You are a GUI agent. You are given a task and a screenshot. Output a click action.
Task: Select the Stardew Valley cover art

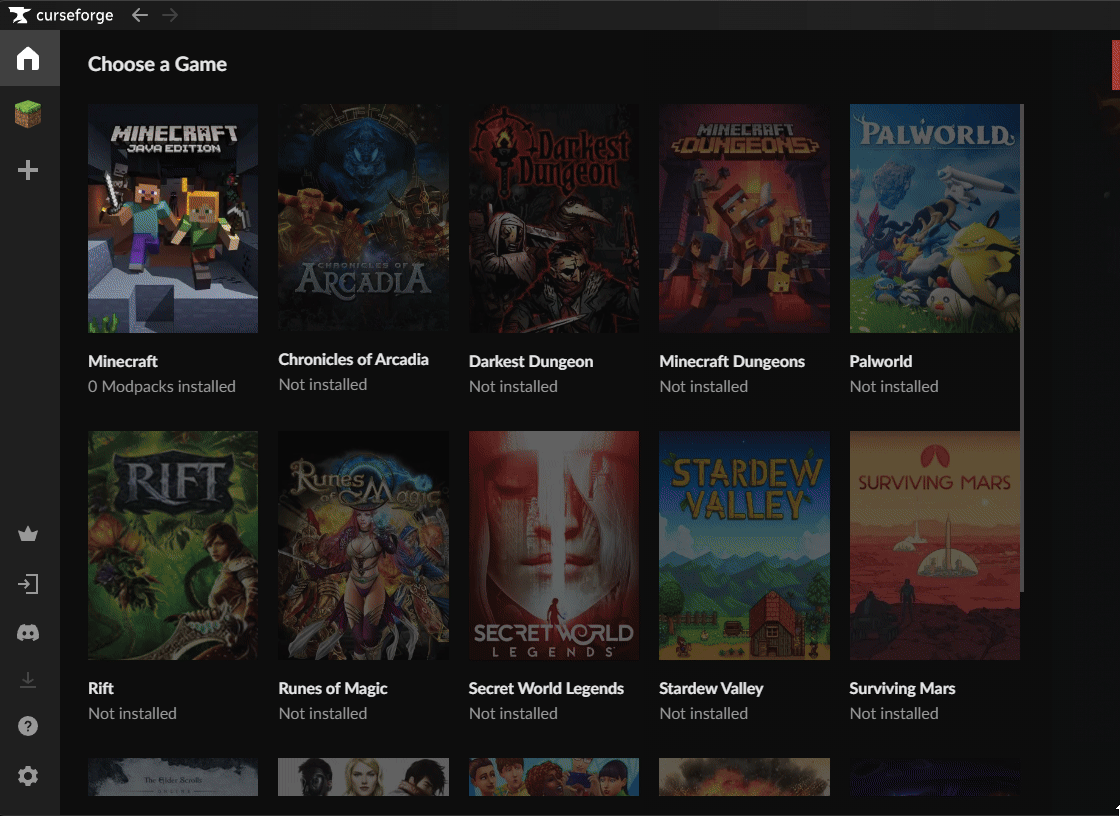click(x=744, y=545)
